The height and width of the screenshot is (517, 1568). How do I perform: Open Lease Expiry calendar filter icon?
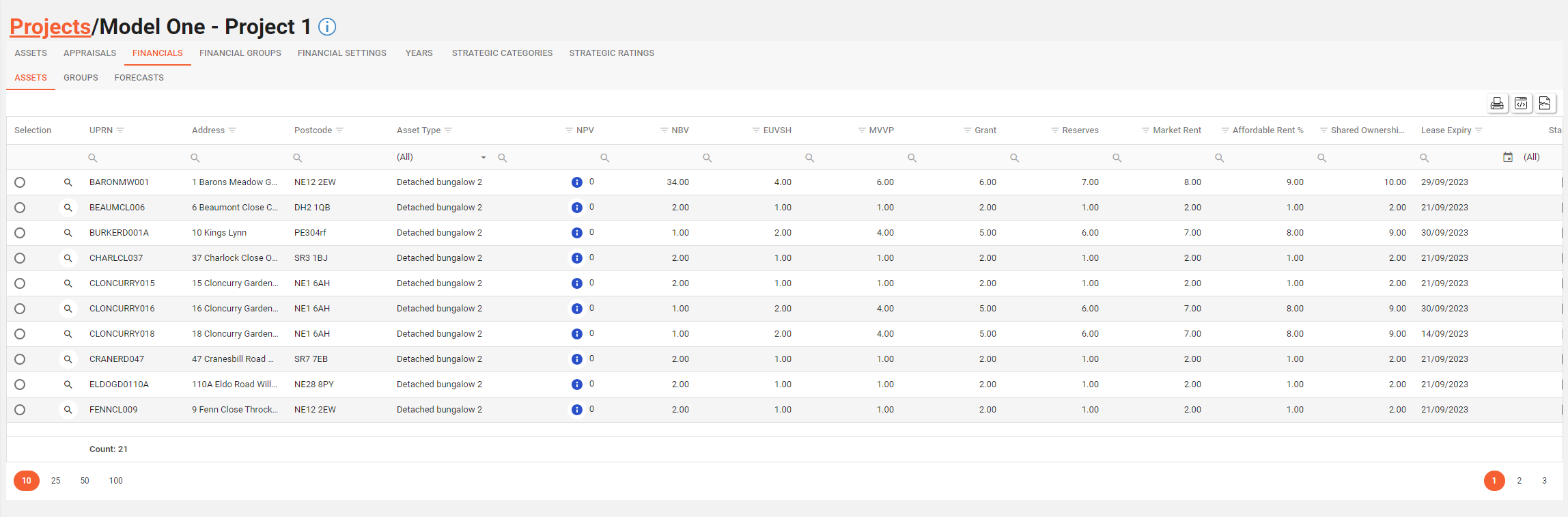(1508, 157)
